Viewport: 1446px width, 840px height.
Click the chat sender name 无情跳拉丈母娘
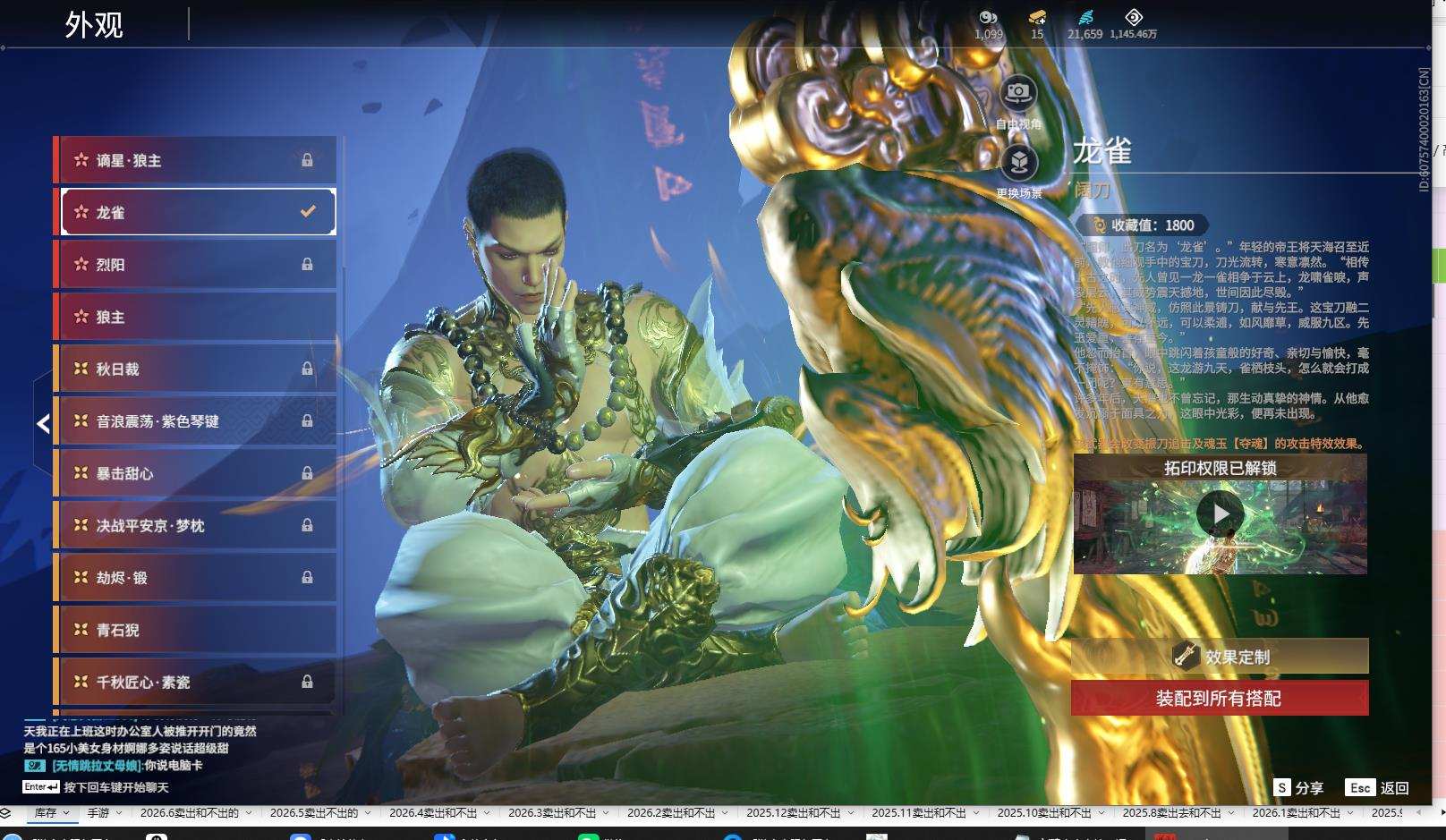click(96, 766)
